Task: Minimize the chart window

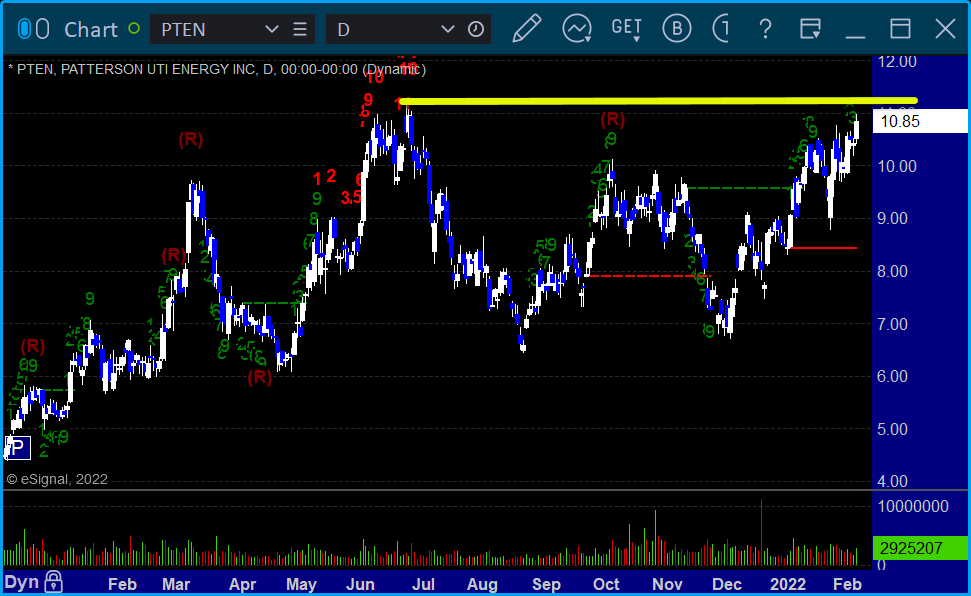Action: coord(855,37)
